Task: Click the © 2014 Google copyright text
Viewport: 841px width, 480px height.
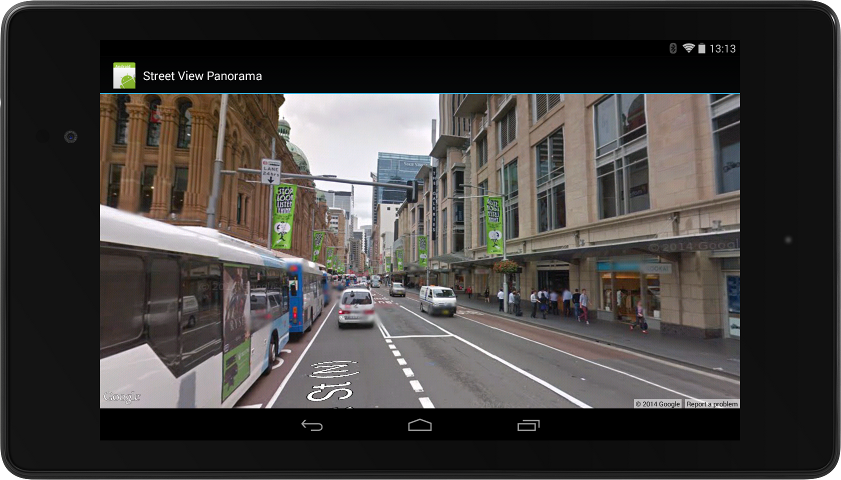Action: click(658, 404)
